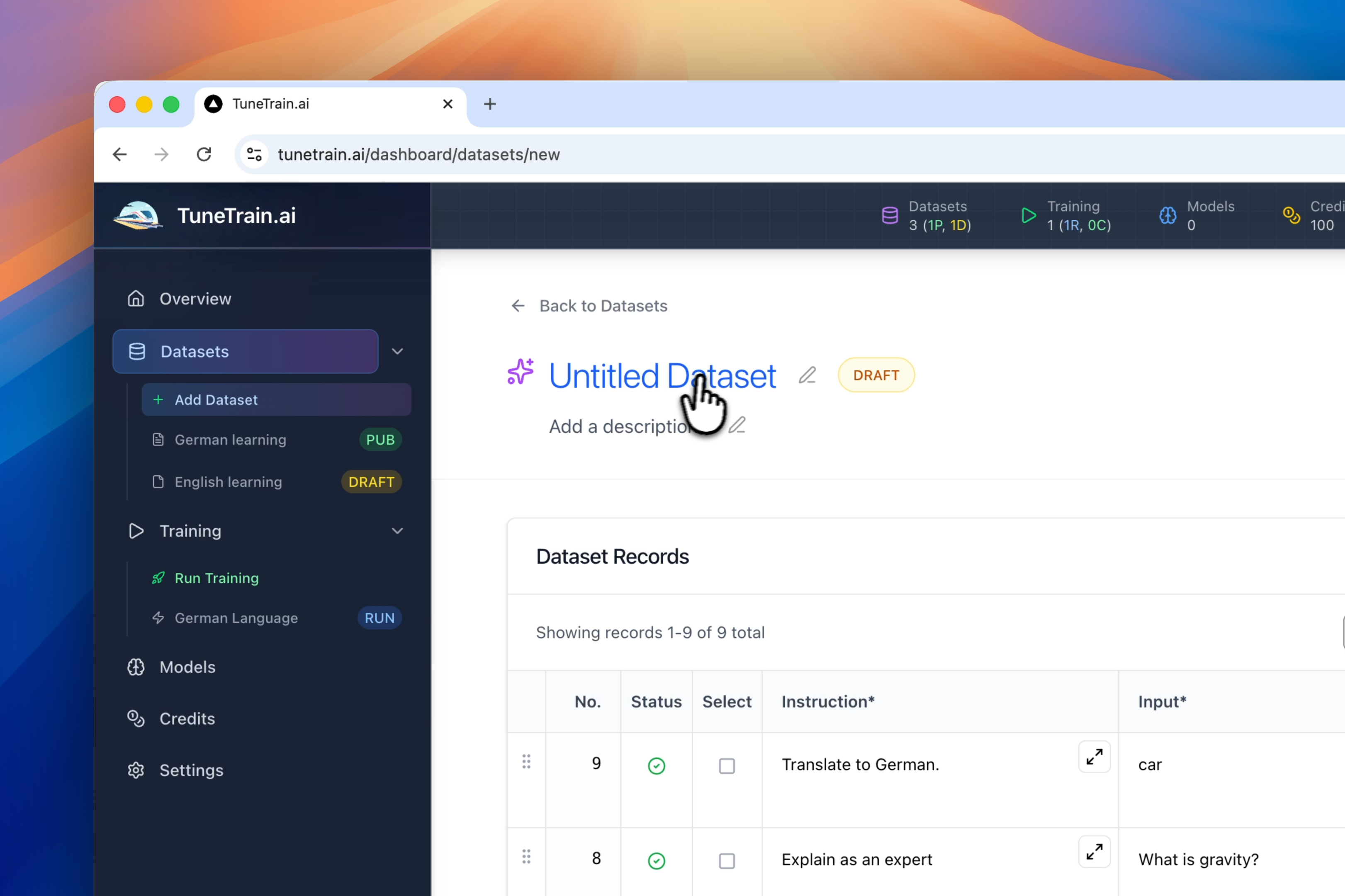Viewport: 1345px width, 896px height.
Task: Click the Overview home icon in sidebar
Action: [x=136, y=298]
